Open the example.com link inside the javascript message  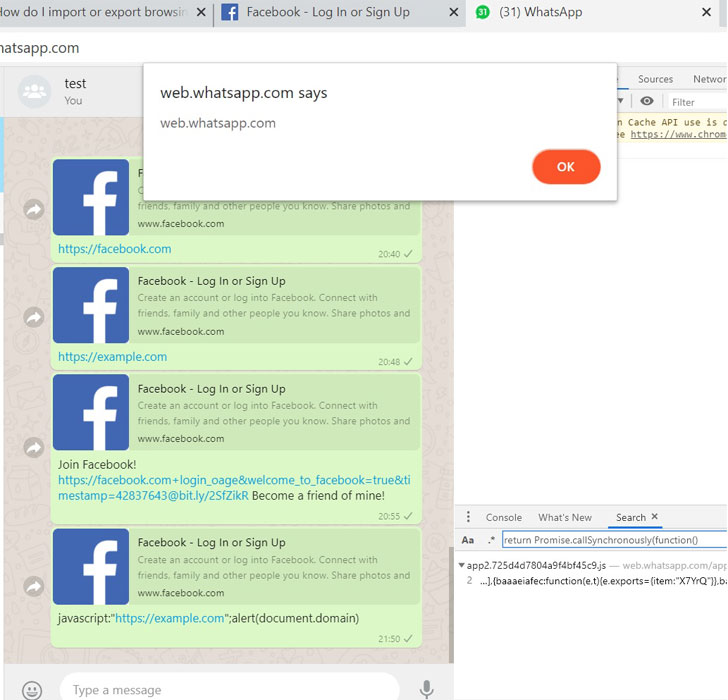pos(169,618)
